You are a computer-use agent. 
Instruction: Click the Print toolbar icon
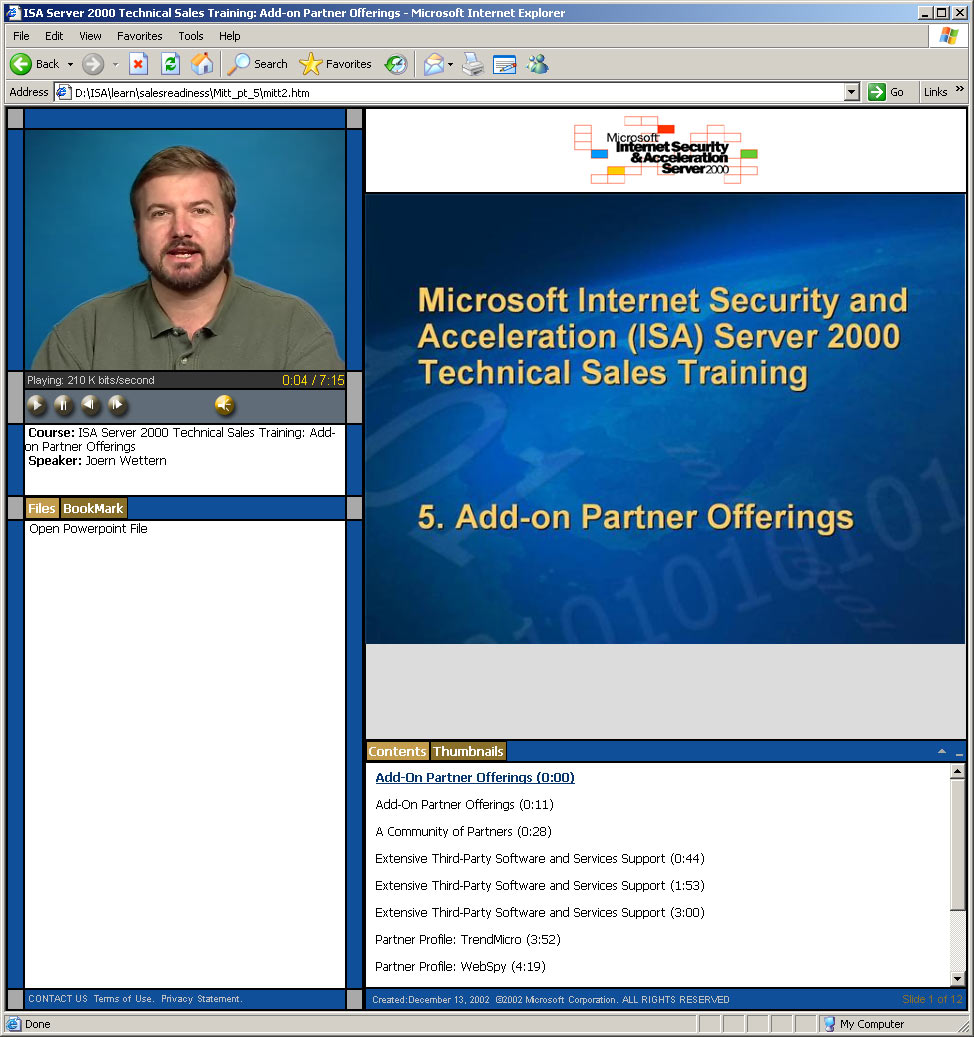tap(473, 64)
